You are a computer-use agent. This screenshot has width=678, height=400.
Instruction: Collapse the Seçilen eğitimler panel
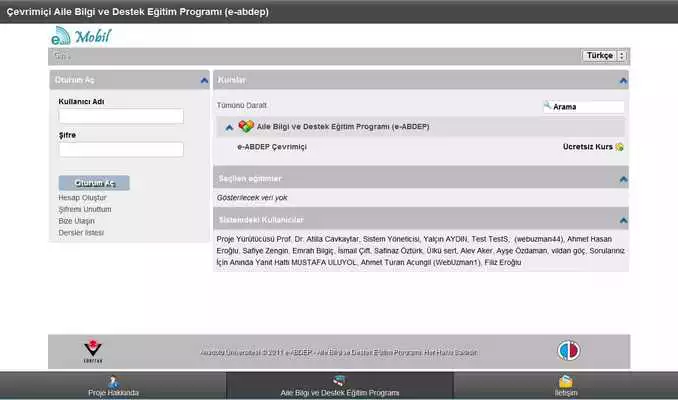623,179
